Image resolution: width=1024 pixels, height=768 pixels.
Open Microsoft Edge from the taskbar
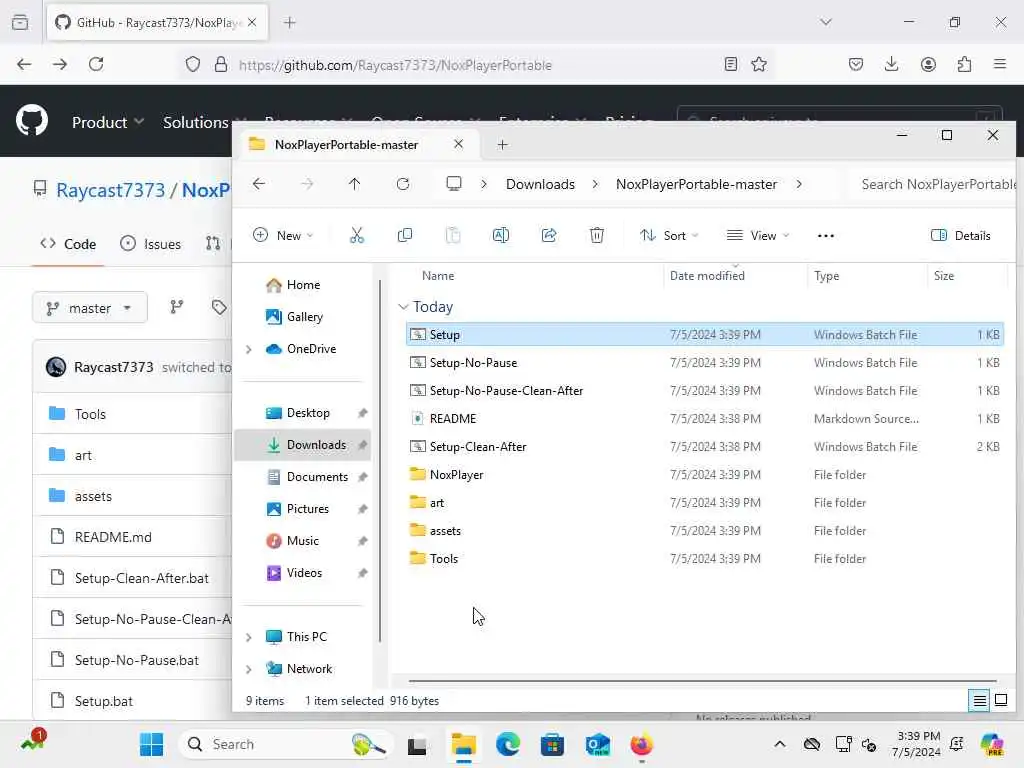[x=508, y=744]
